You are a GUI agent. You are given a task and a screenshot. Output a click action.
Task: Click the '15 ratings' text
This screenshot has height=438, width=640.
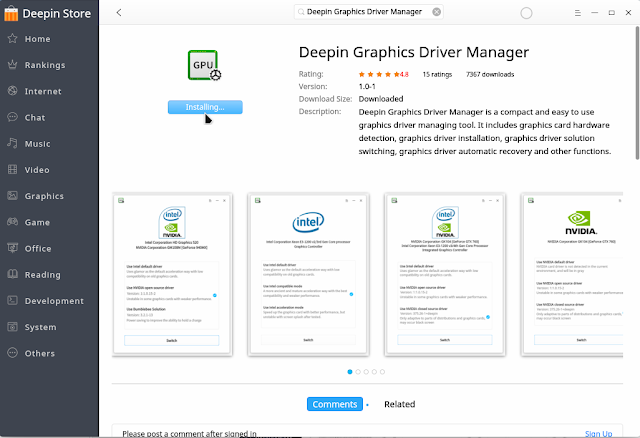point(437,74)
